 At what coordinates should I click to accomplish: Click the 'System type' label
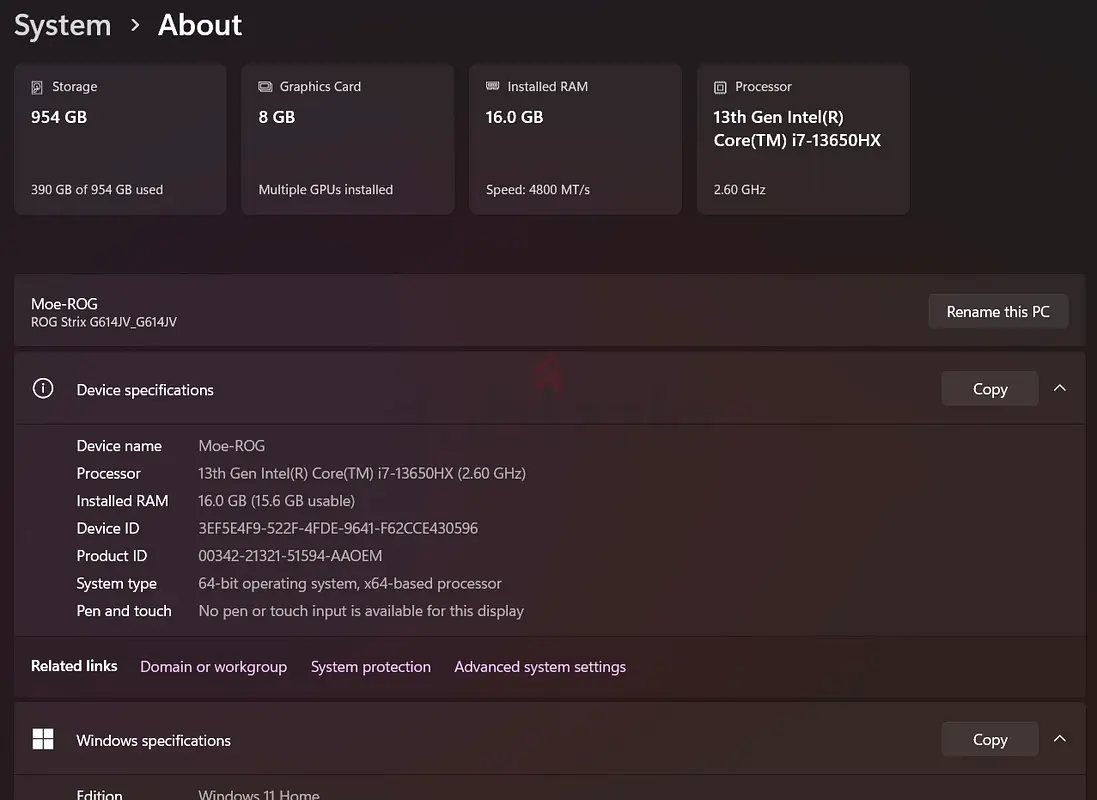click(117, 584)
